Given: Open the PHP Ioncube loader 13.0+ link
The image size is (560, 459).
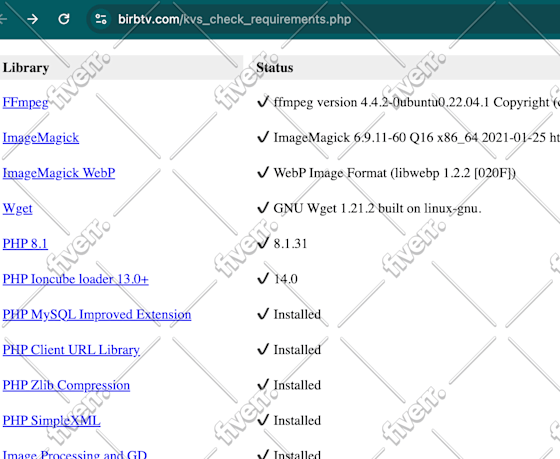Looking at the screenshot, I should click(75, 279).
